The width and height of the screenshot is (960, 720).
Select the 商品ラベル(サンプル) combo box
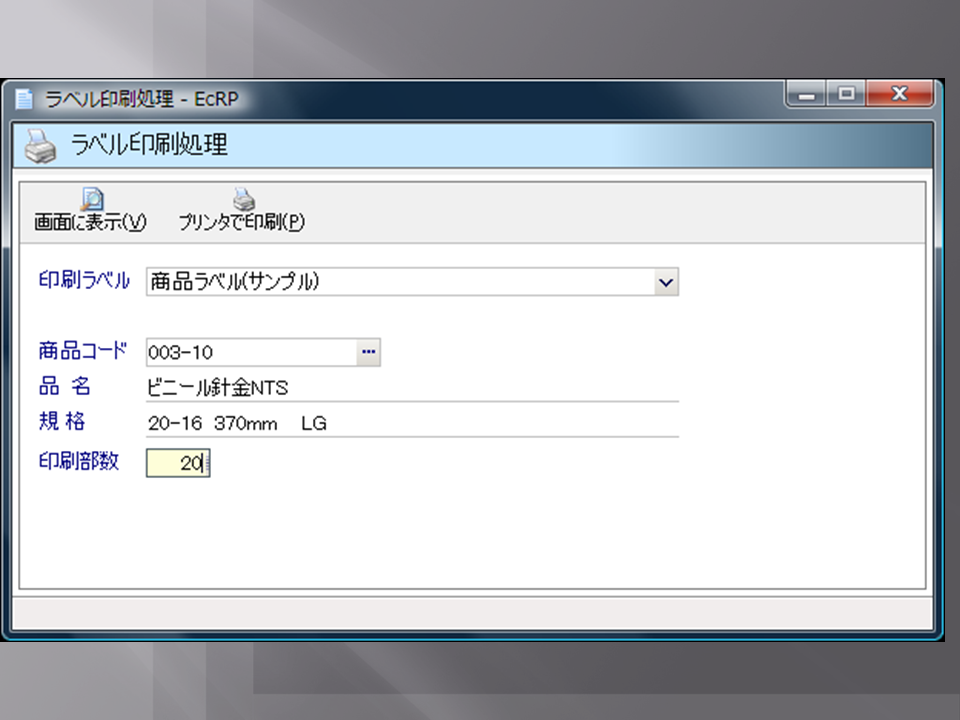[400, 283]
